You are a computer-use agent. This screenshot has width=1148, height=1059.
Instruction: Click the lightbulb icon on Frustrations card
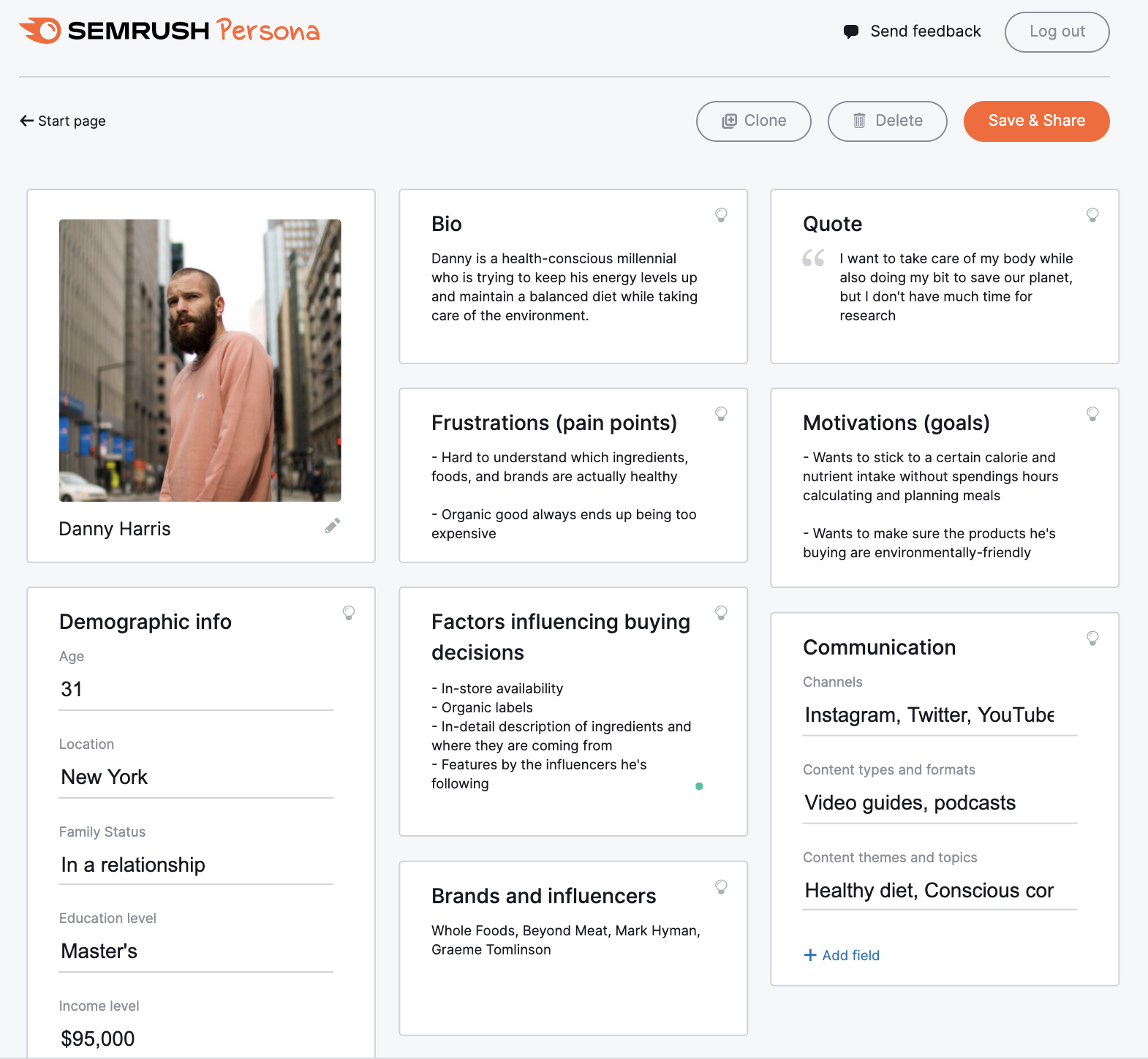point(721,414)
